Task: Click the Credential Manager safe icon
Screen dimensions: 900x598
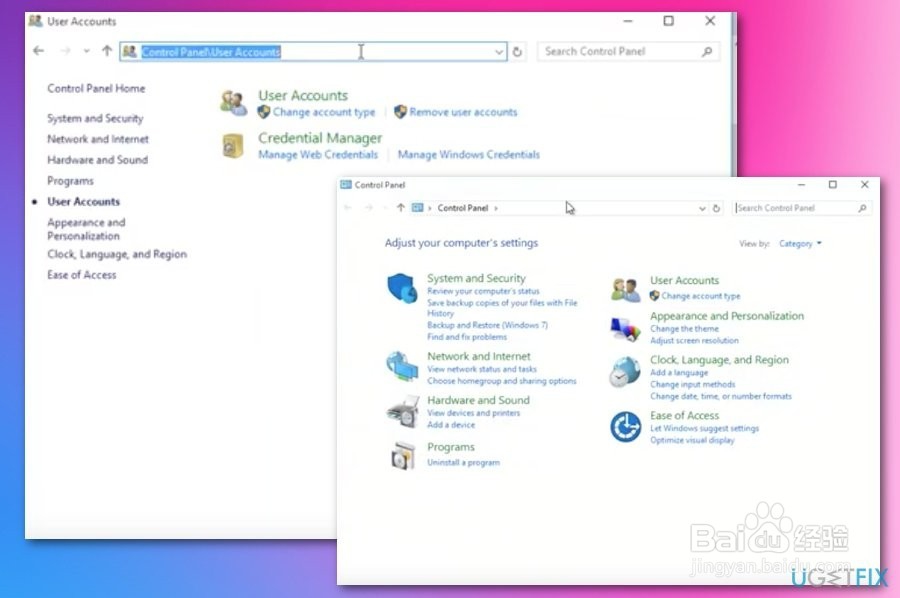Action: pyautogui.click(x=233, y=145)
